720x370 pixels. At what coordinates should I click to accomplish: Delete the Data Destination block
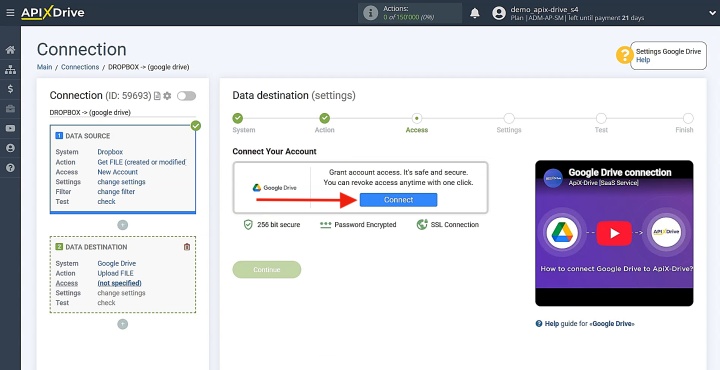point(187,247)
